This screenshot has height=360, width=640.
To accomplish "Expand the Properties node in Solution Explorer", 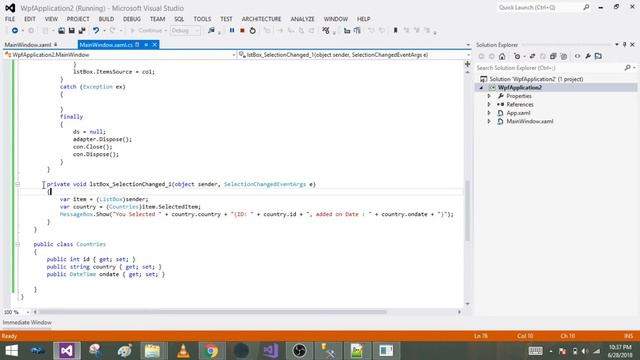I will pos(489,96).
